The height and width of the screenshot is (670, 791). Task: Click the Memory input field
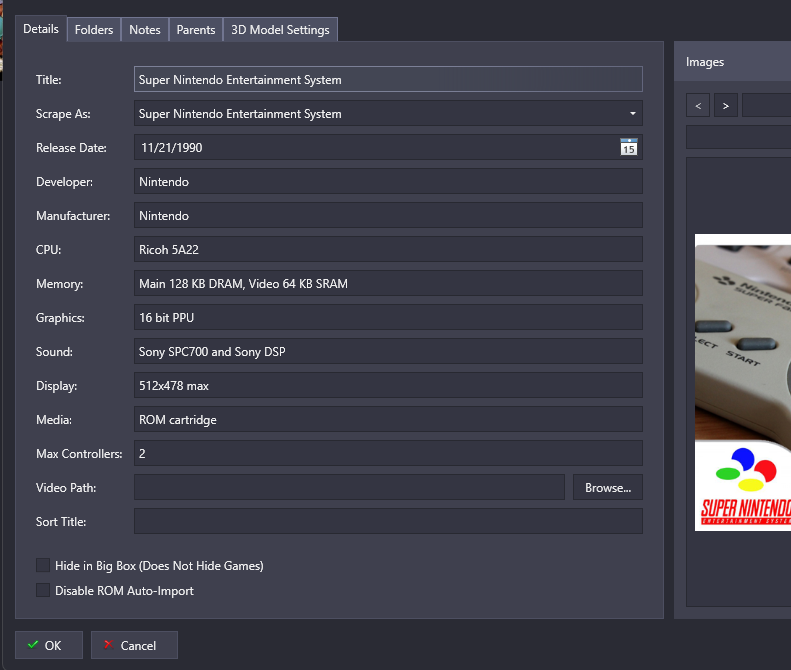click(x=388, y=284)
